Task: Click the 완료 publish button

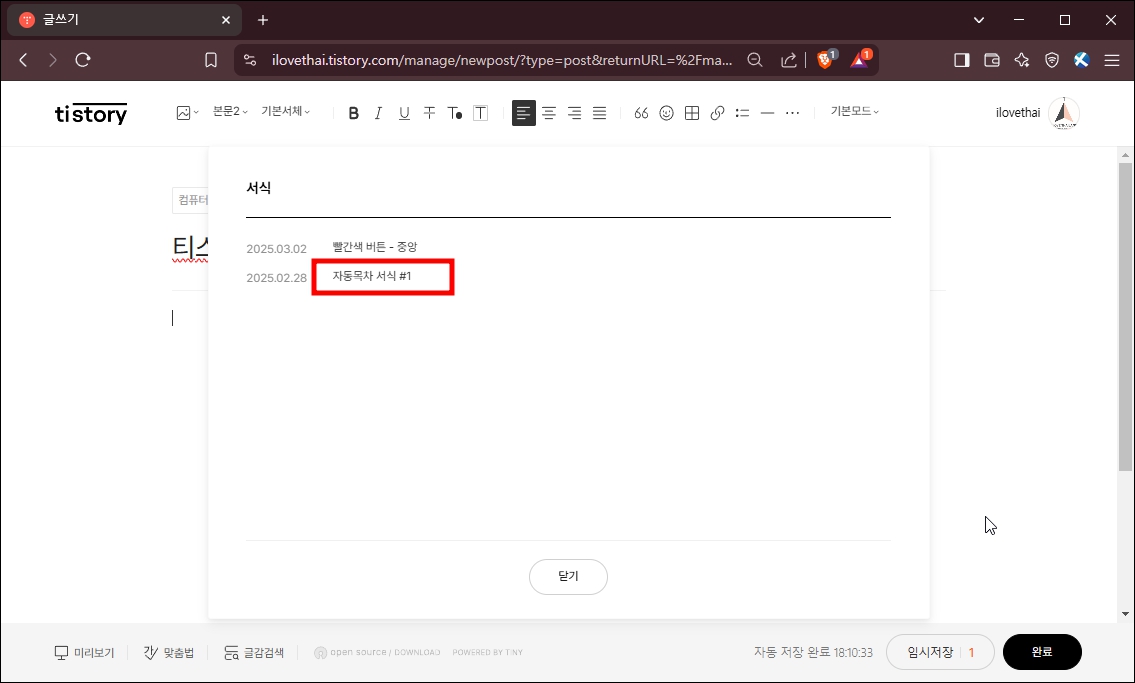Action: coord(1042,651)
